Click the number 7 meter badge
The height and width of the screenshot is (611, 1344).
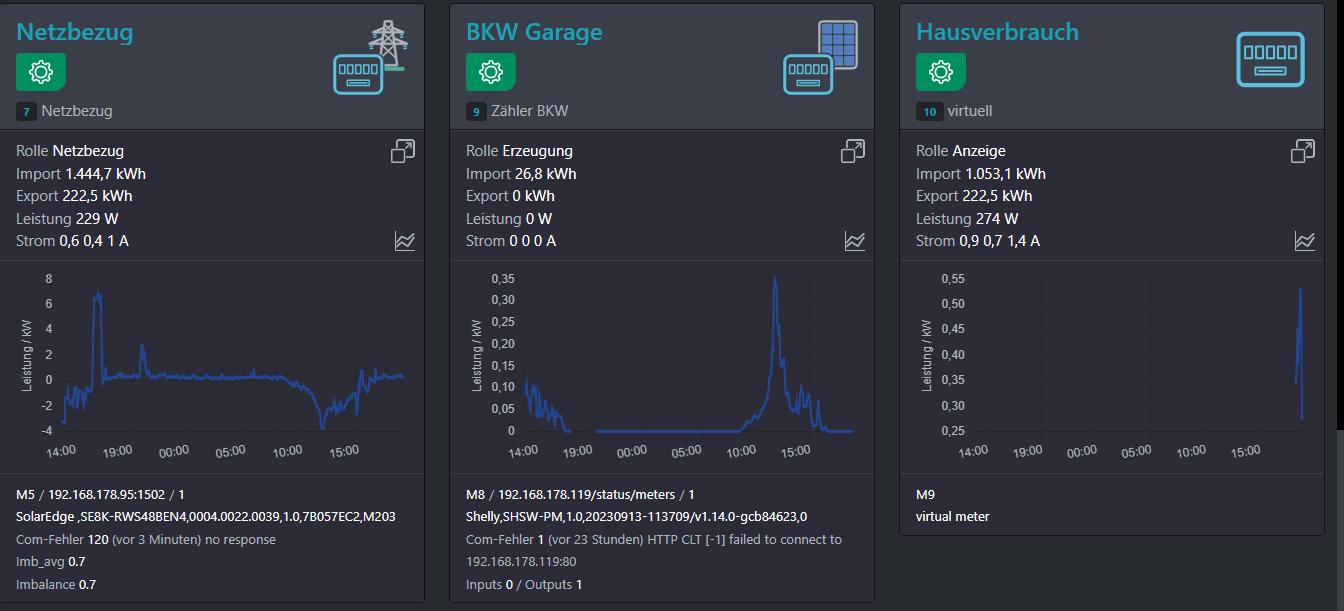coord(26,112)
